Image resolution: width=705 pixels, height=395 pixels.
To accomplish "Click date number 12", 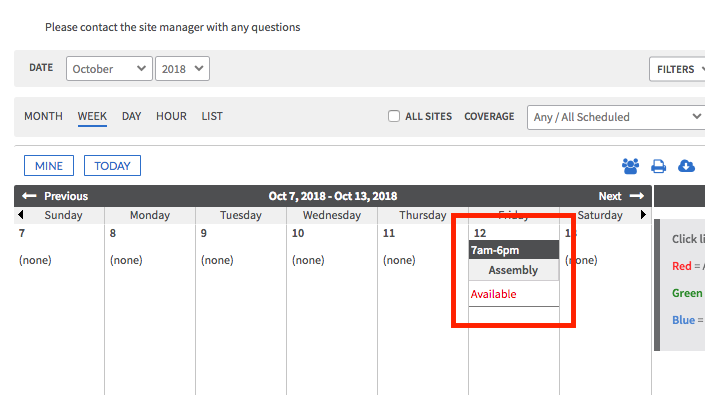I will (480, 233).
